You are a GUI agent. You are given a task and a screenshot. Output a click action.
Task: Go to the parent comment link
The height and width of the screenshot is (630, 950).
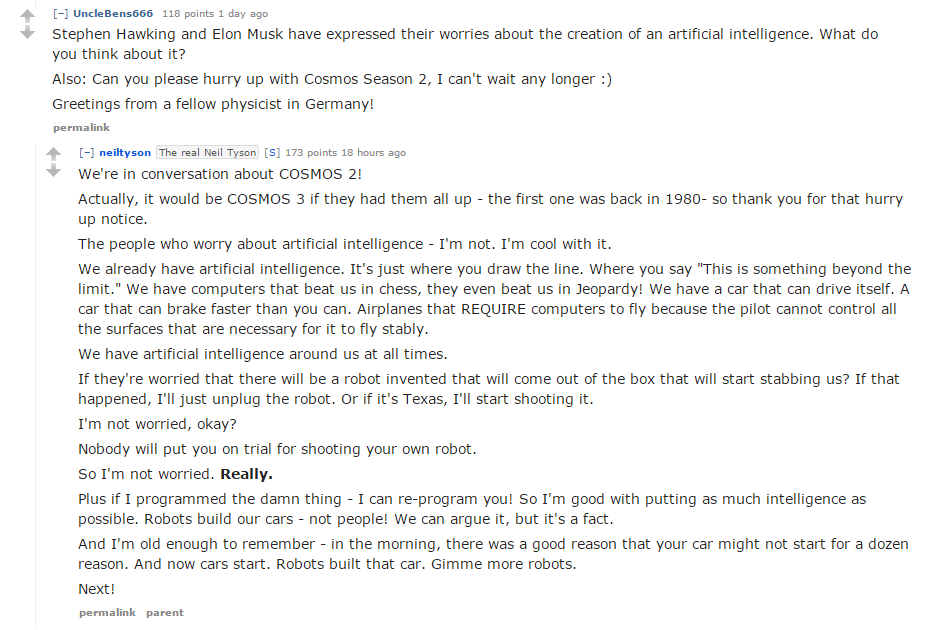(x=165, y=612)
